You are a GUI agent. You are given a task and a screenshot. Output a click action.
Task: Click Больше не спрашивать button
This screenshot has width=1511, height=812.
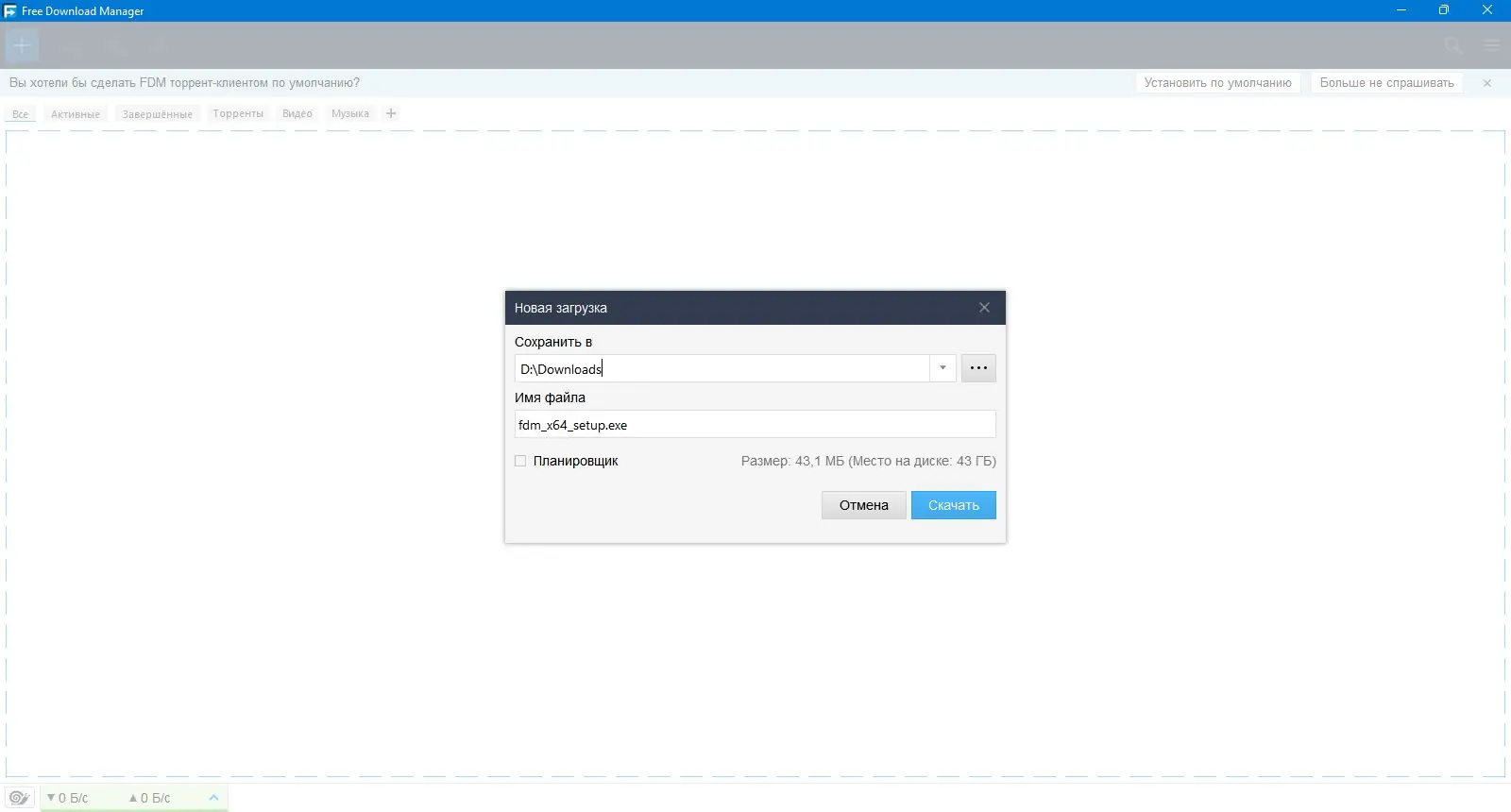[1386, 83]
